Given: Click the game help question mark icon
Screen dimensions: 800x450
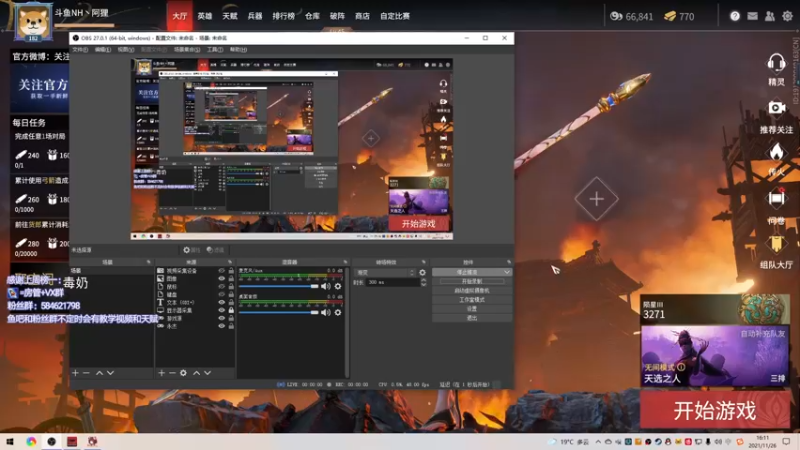Looking at the screenshot, I should (x=735, y=16).
